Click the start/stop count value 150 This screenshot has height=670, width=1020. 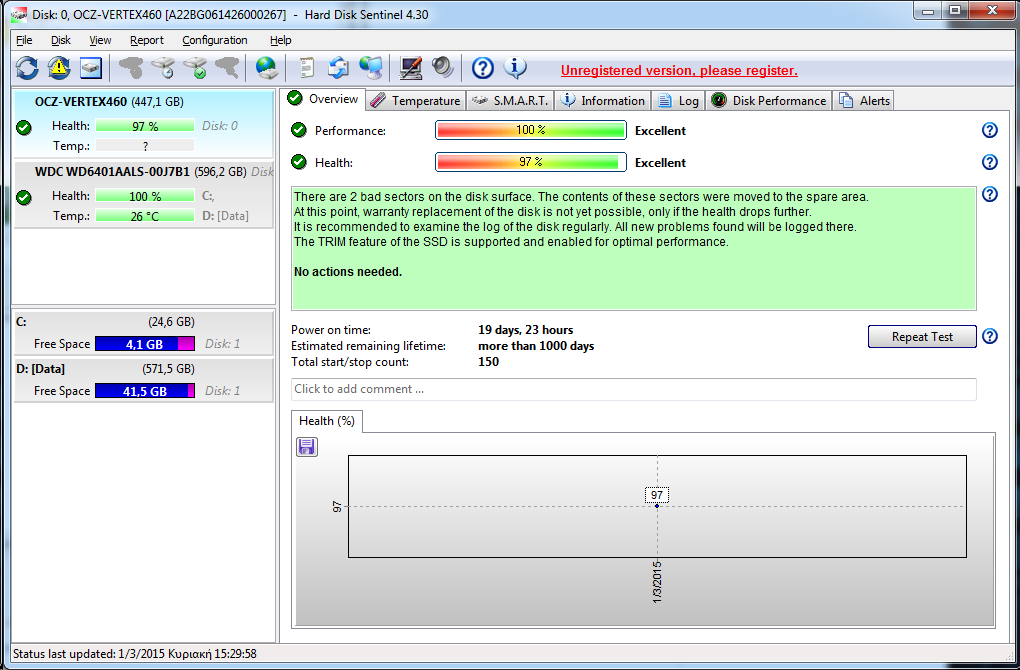(x=489, y=362)
